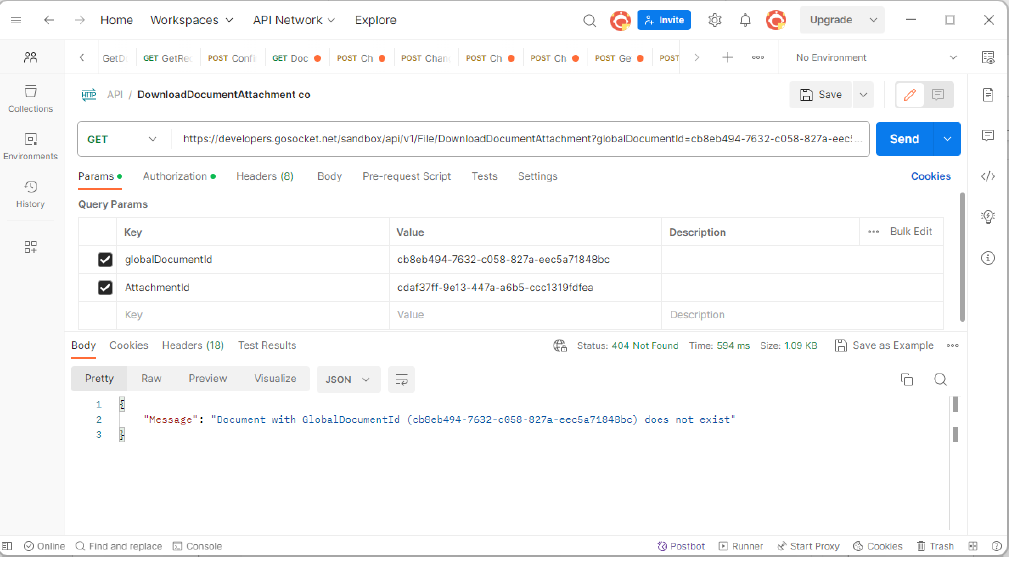Click the AttachmentId value cell
This screenshot has width=1009, height=561.
(525, 288)
